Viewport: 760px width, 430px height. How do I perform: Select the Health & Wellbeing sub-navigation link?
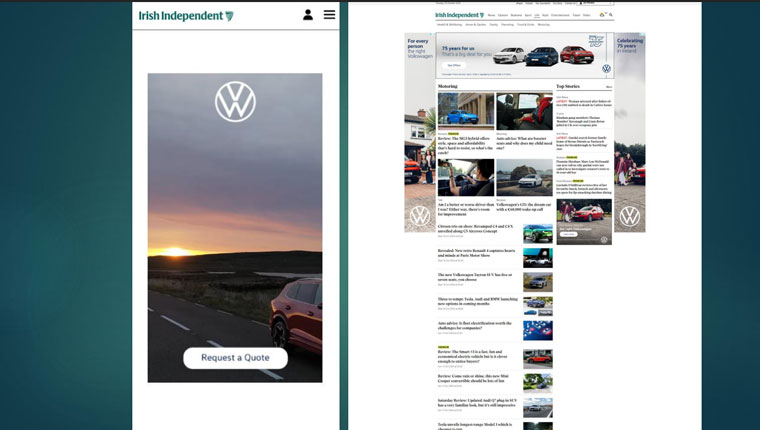pos(449,25)
